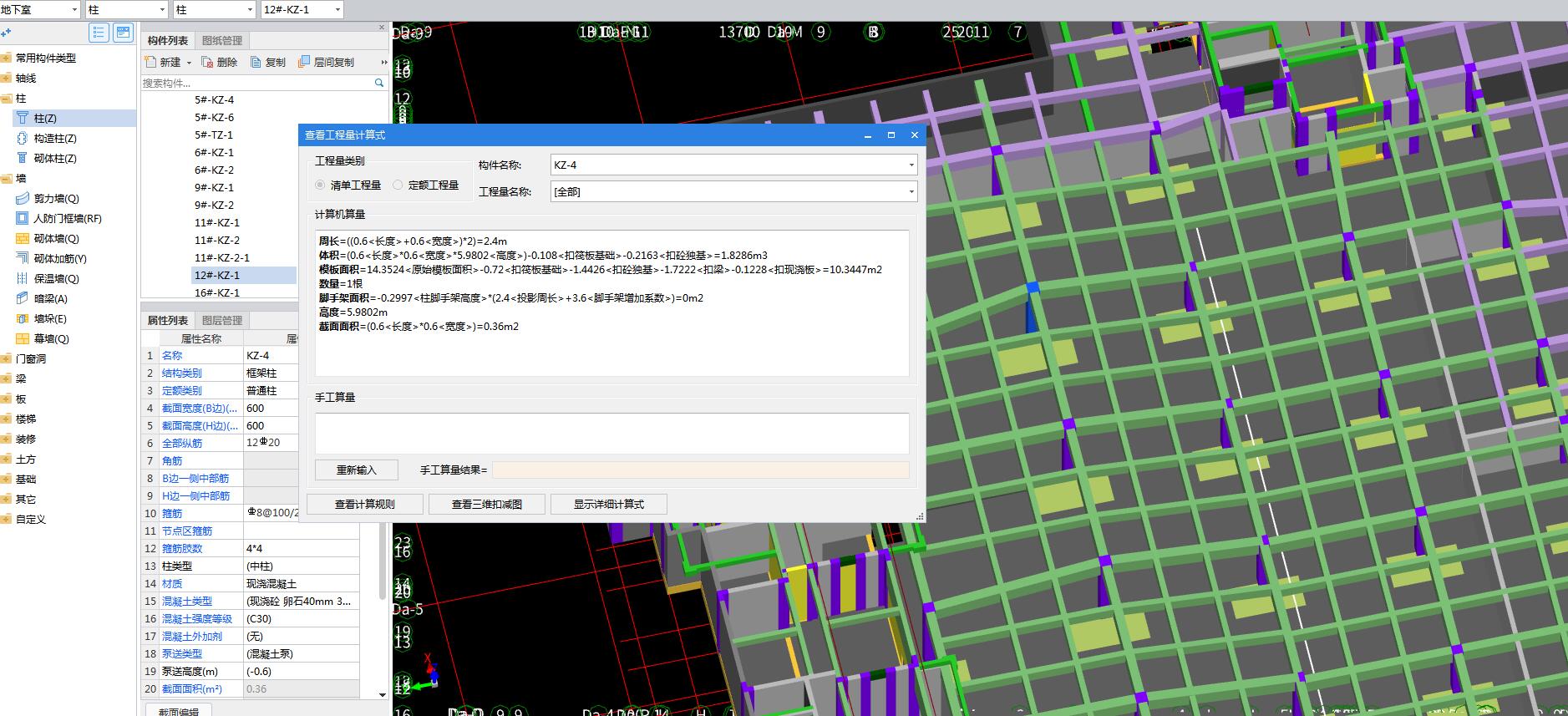Select 16#-KZ-1 in component list

[x=217, y=293]
